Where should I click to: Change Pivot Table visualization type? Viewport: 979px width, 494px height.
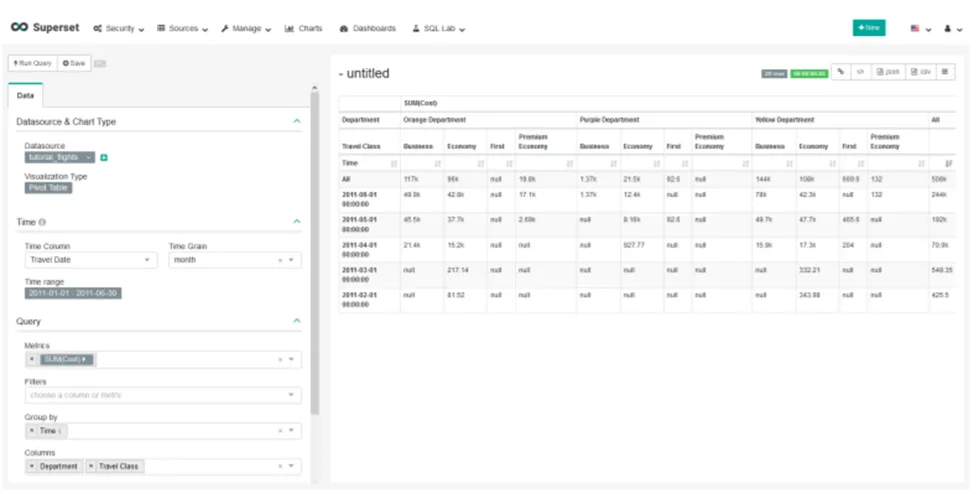(x=48, y=188)
